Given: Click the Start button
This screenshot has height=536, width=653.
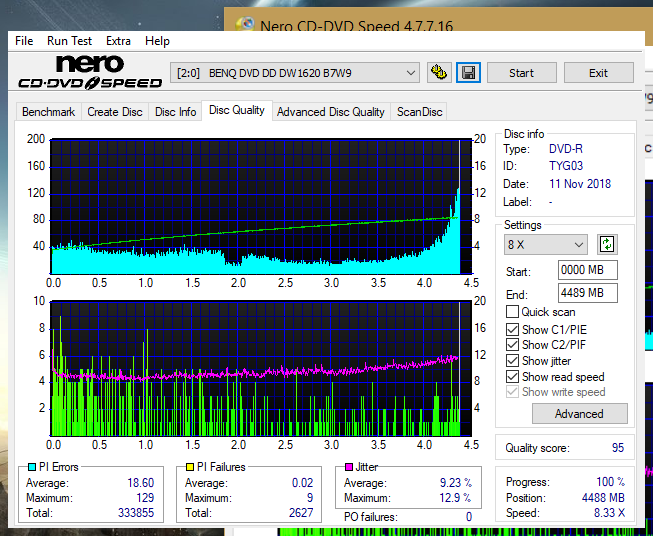Looking at the screenshot, I should [521, 73].
